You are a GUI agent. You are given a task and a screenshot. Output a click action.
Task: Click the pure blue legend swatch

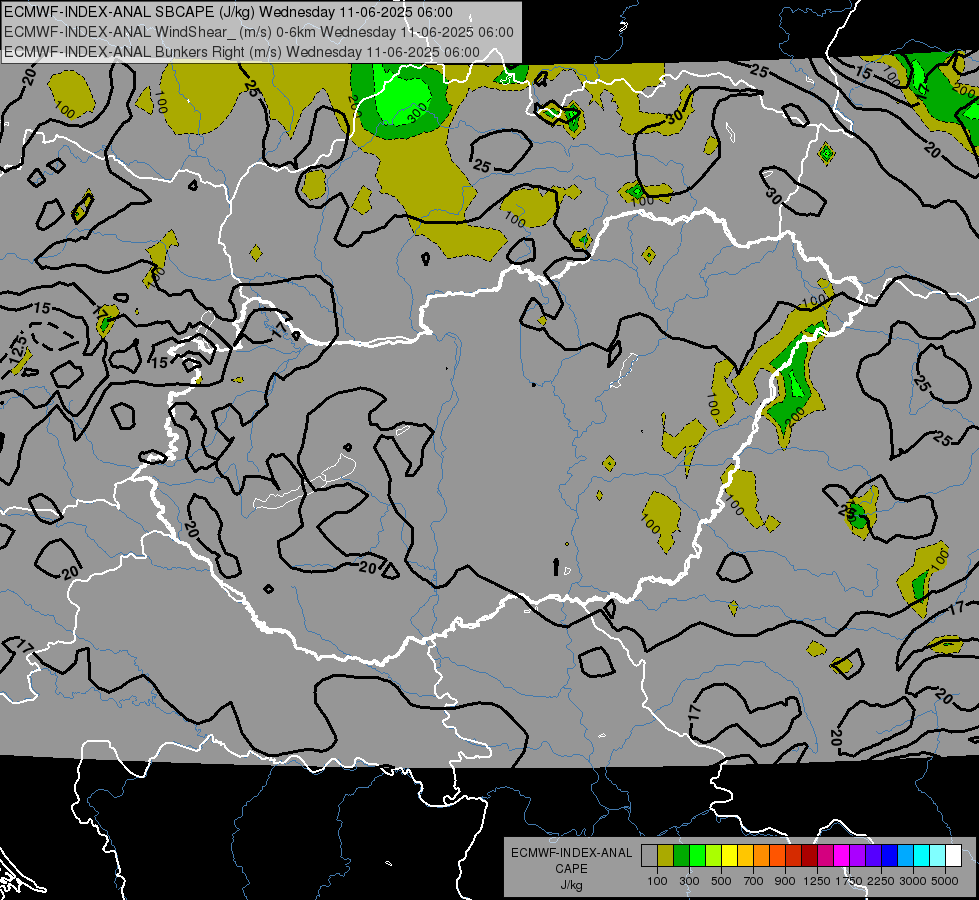coord(890,855)
